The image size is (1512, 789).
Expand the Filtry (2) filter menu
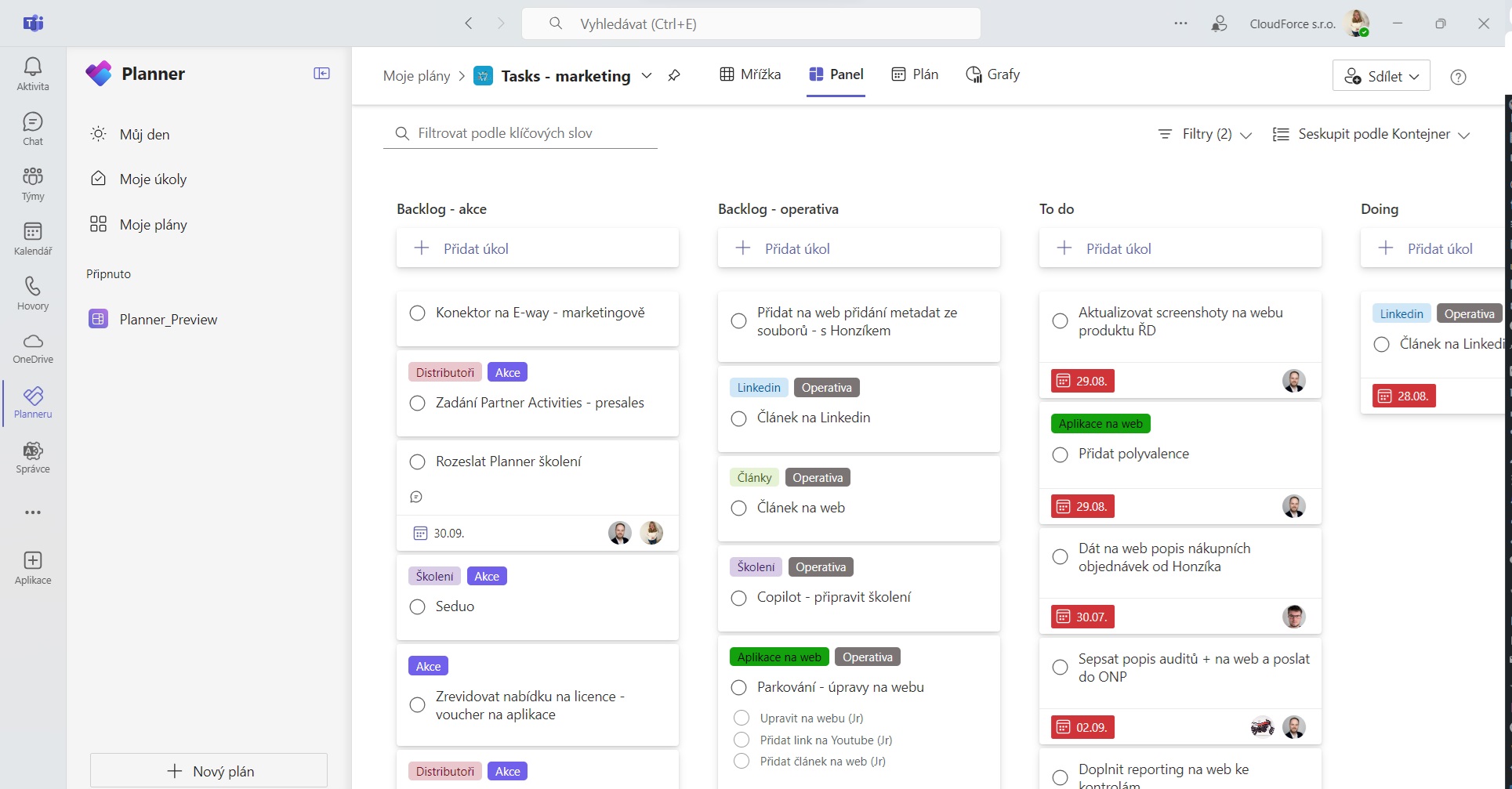1205,134
